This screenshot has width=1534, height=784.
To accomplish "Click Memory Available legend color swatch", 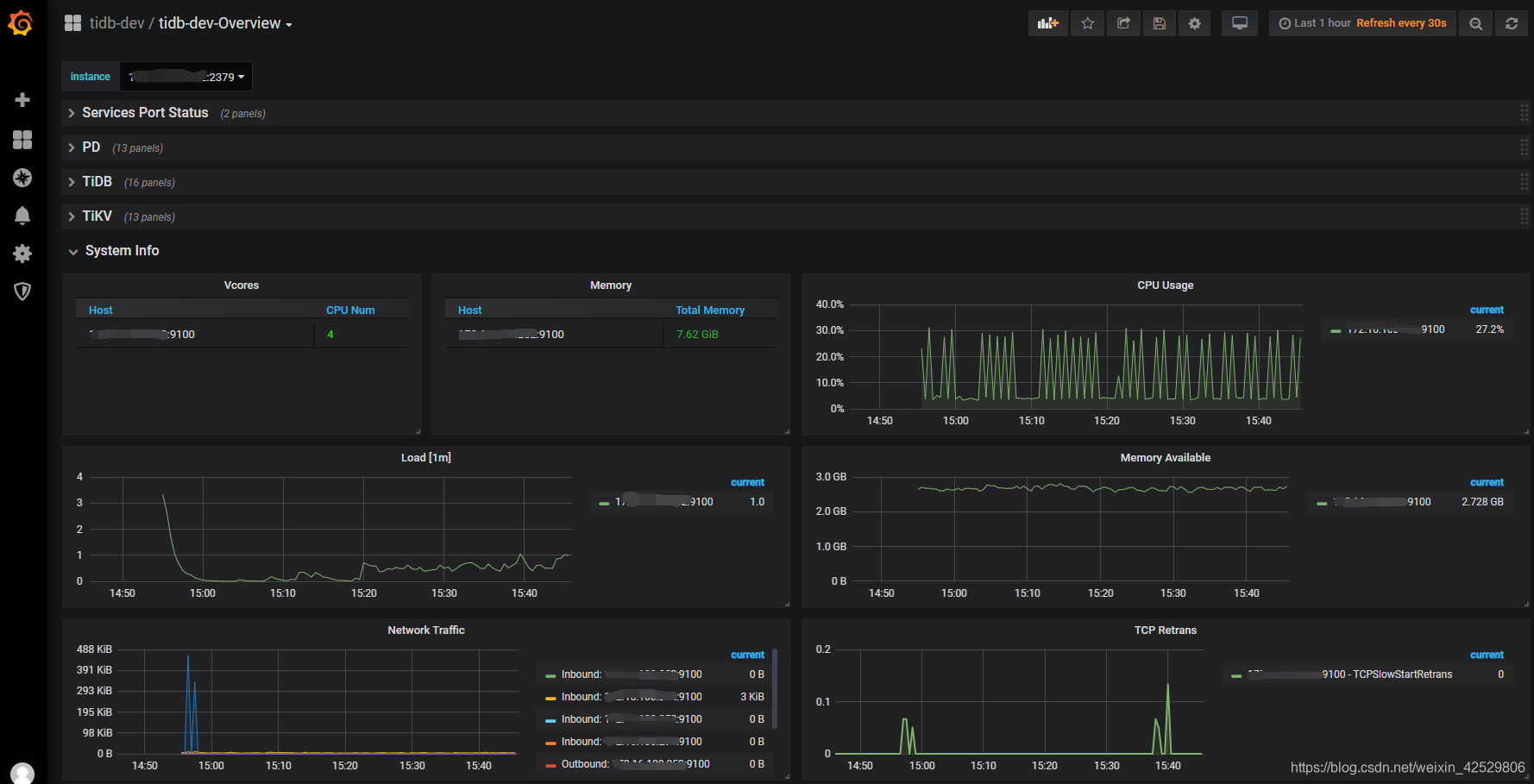I will tap(1322, 504).
